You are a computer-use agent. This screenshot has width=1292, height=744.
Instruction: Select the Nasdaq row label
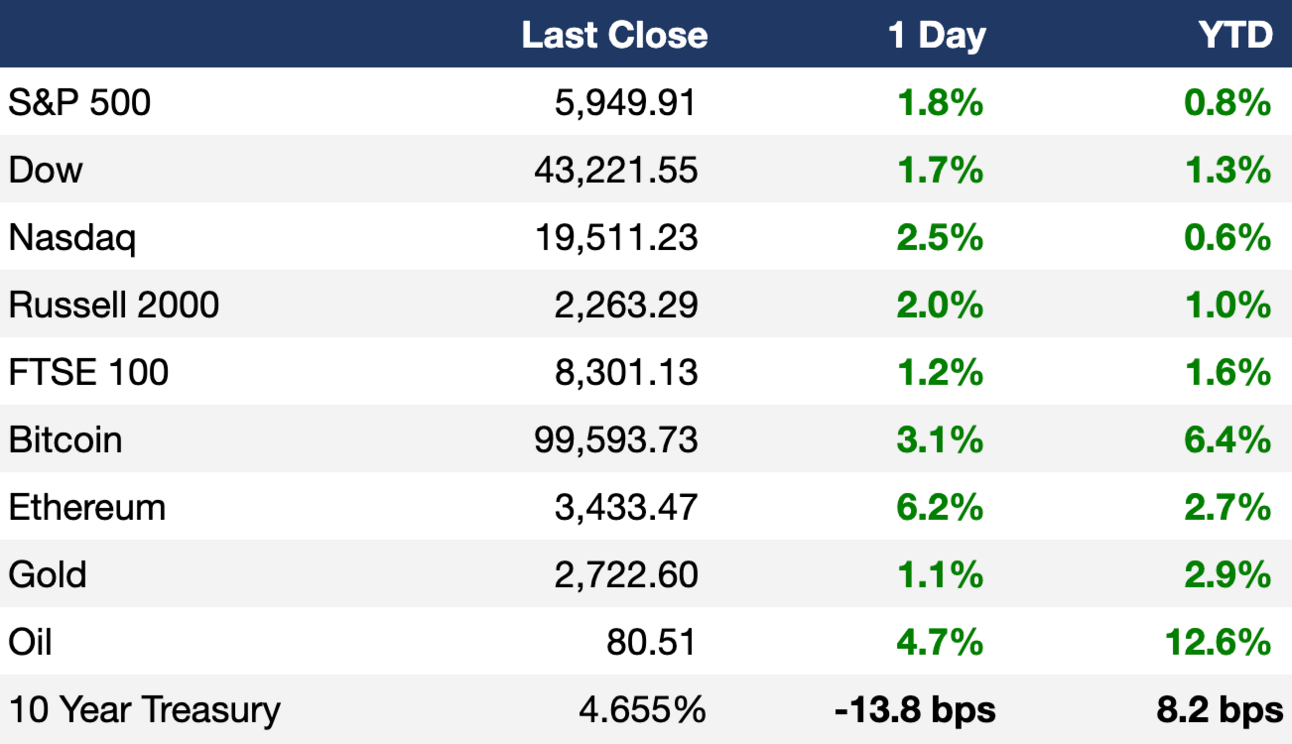pyautogui.click(x=72, y=238)
